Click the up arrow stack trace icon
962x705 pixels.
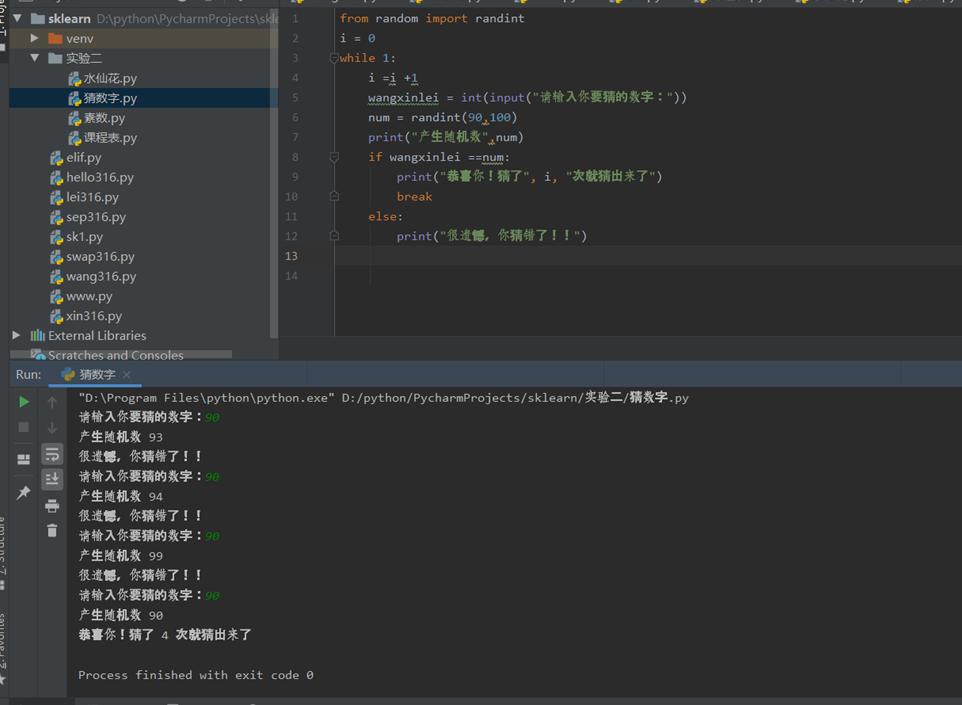pyautogui.click(x=52, y=402)
